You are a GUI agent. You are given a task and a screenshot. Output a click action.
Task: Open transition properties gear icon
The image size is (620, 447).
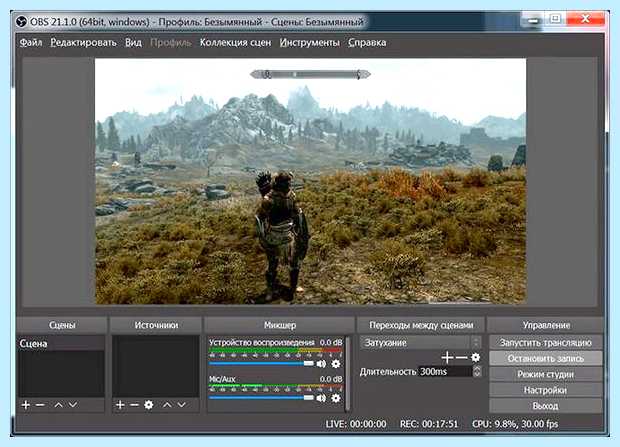tap(475, 358)
